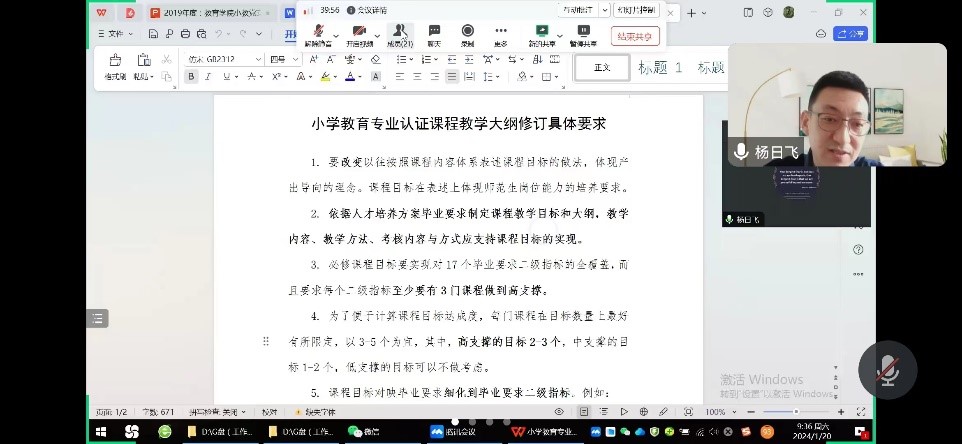This screenshot has height=444, width=962.
Task: Start recording the meeting
Action: click(467, 35)
